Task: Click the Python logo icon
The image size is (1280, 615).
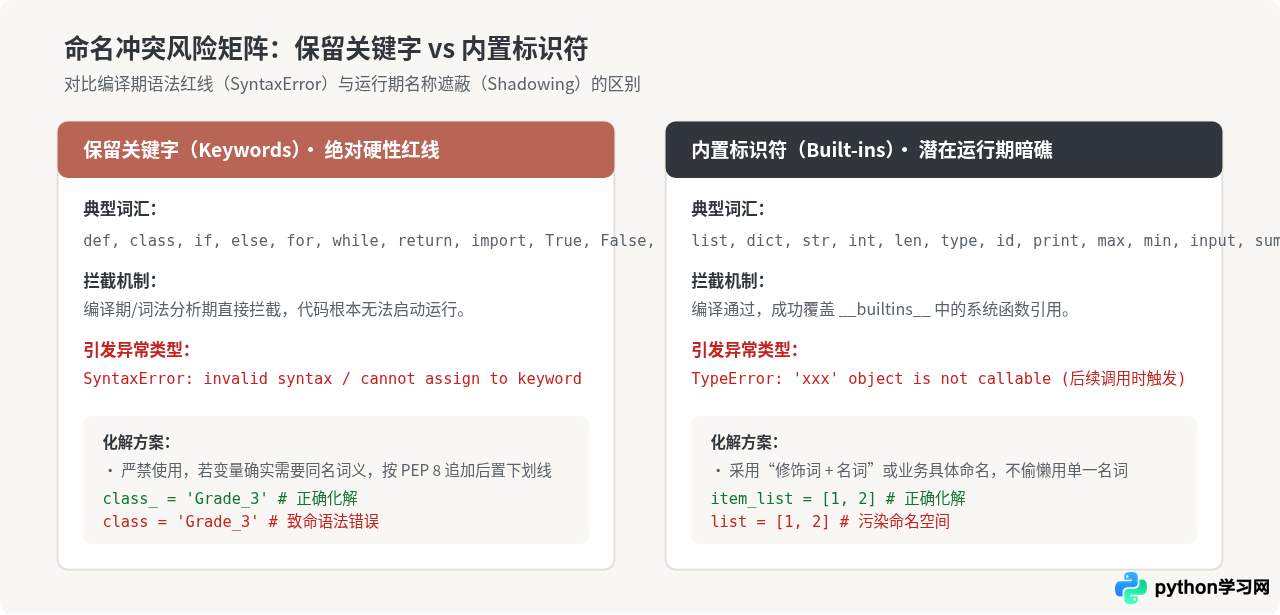Action: click(1131, 588)
